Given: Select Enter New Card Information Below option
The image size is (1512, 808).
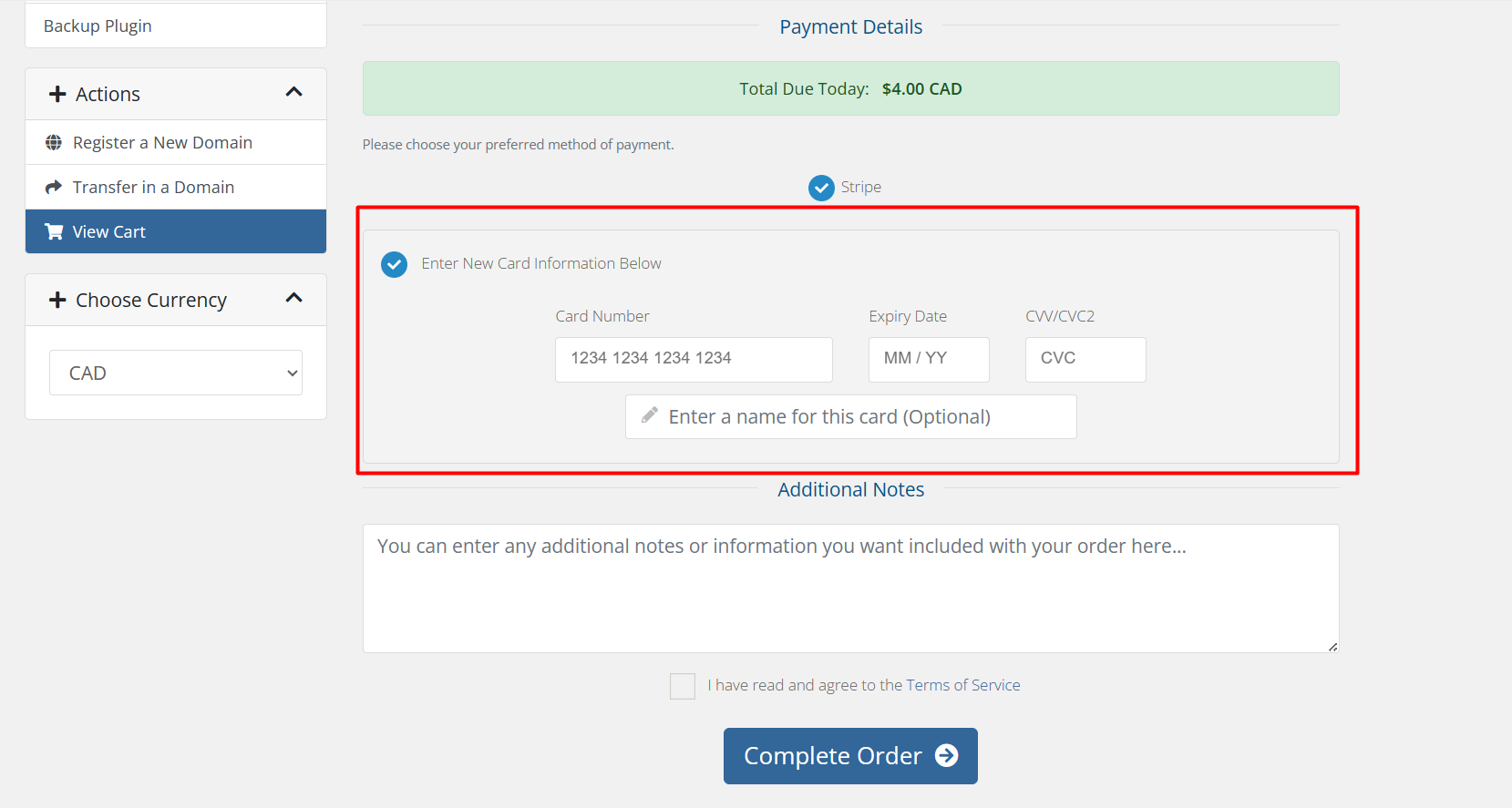Looking at the screenshot, I should pyautogui.click(x=394, y=264).
